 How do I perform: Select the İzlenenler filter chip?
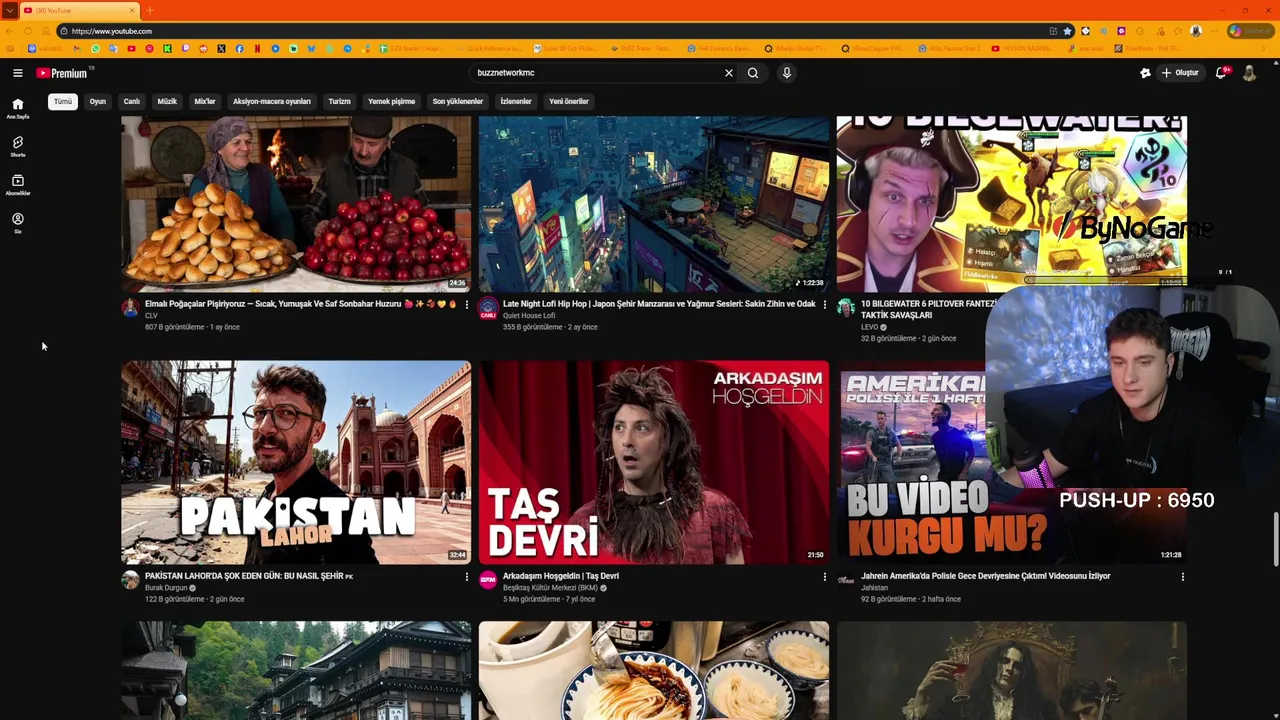pos(516,101)
